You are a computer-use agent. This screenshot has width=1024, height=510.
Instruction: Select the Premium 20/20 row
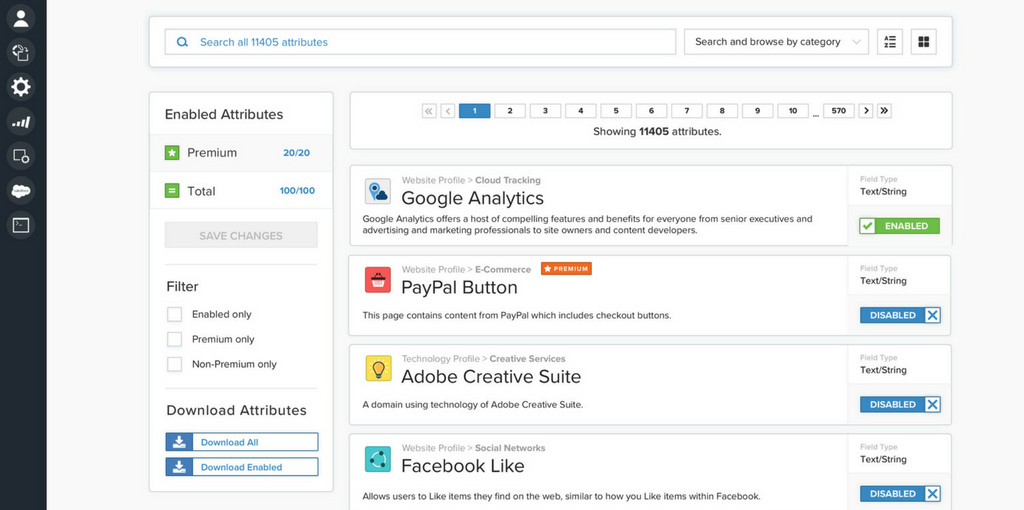[x=241, y=153]
